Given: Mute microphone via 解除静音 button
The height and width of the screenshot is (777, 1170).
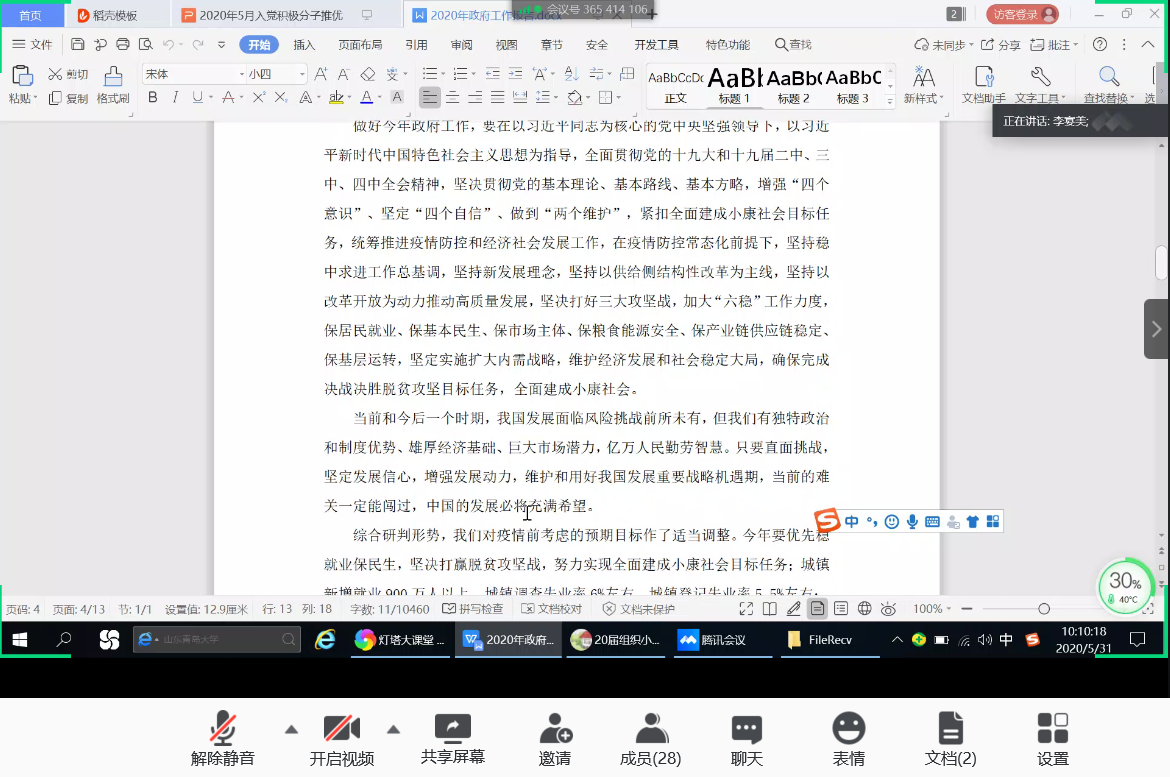Looking at the screenshot, I should pyautogui.click(x=221, y=740).
